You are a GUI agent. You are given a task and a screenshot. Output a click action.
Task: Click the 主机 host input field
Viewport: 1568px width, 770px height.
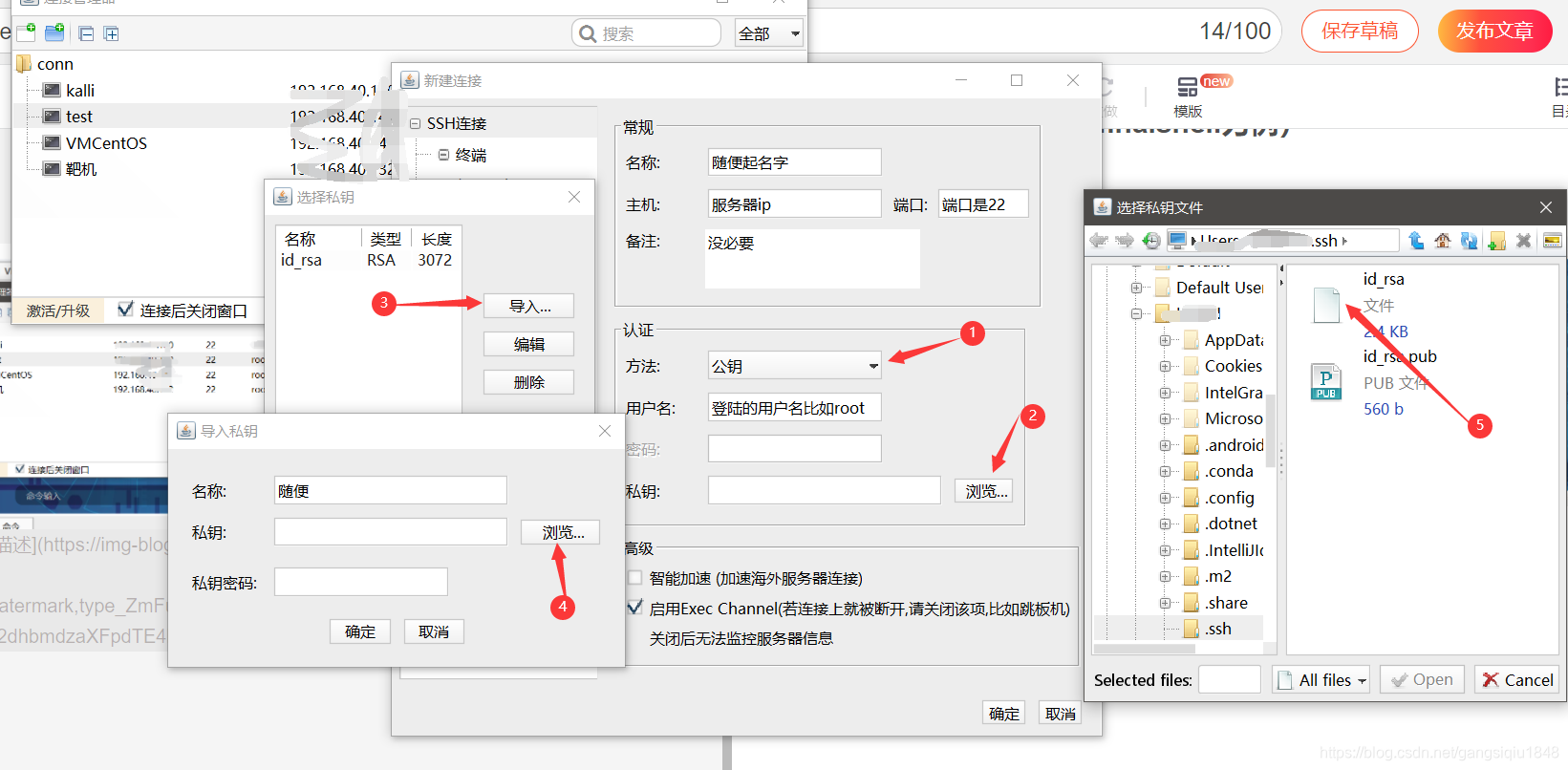pyautogui.click(x=794, y=204)
